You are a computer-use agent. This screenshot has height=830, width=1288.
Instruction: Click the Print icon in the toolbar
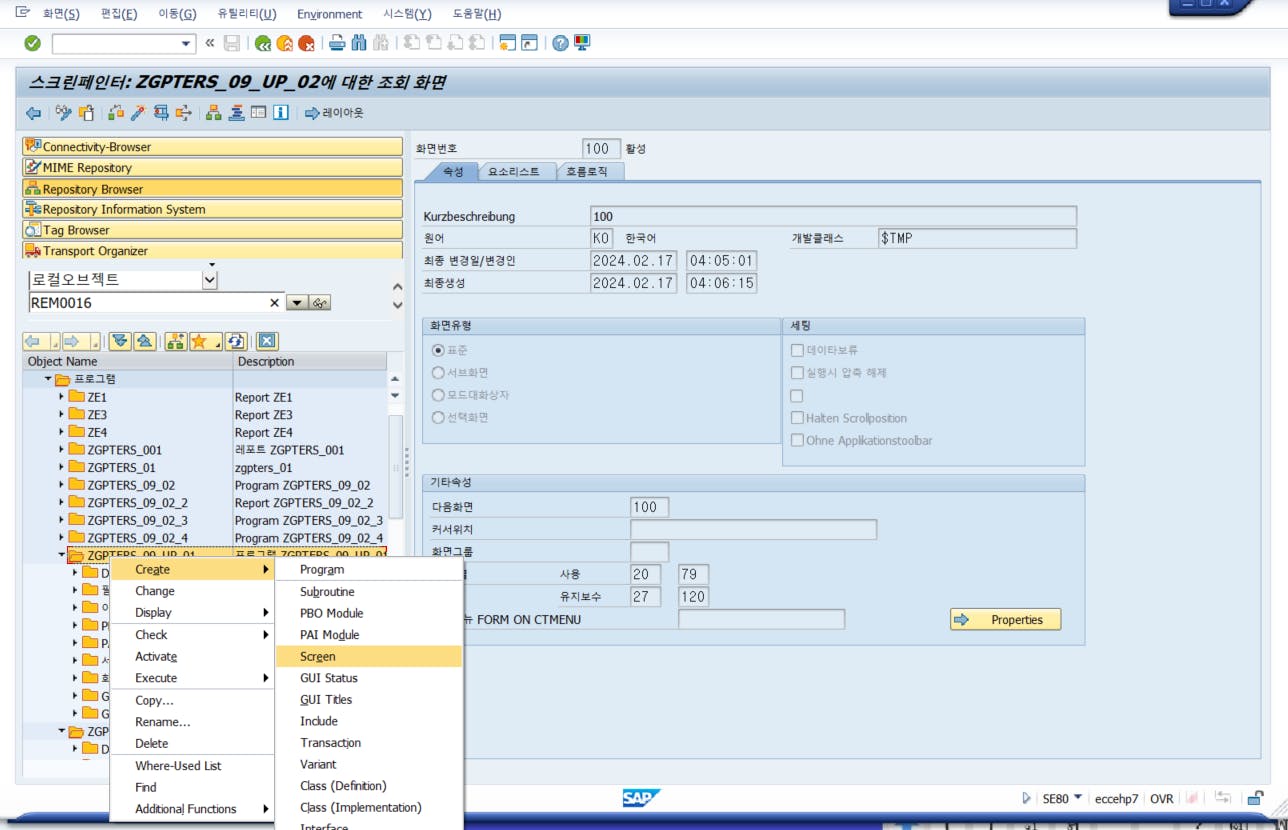pyautogui.click(x=337, y=43)
